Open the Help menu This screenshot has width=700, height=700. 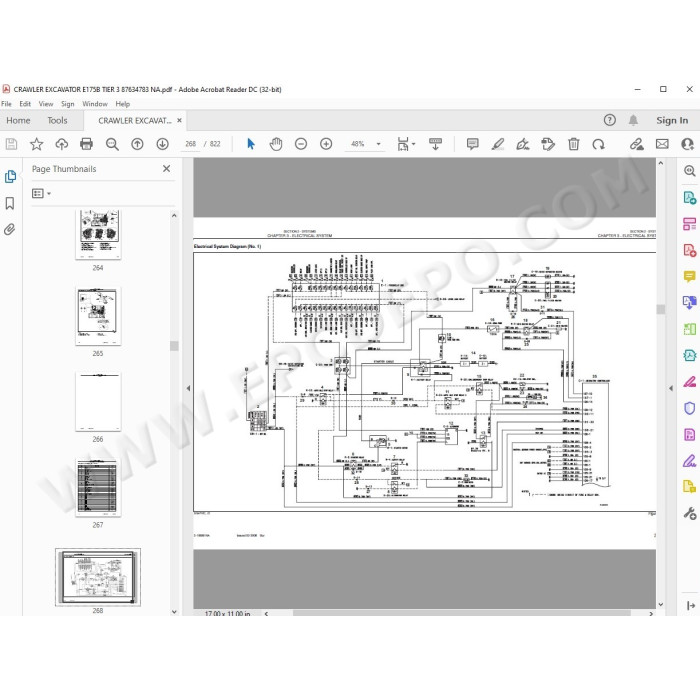pos(122,104)
